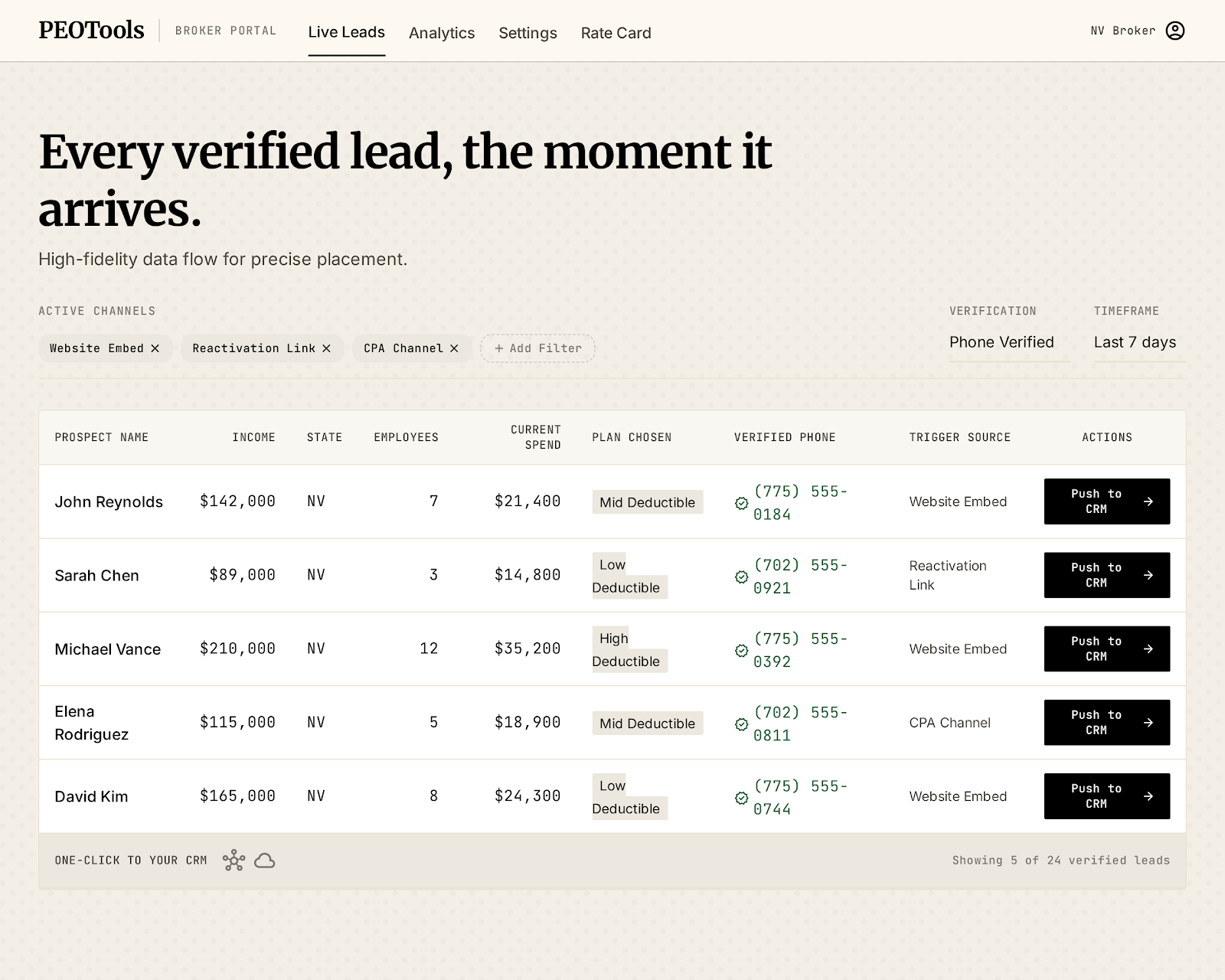This screenshot has width=1225, height=980.
Task: Click CPA Channel trigger source cell
Action: click(950, 723)
